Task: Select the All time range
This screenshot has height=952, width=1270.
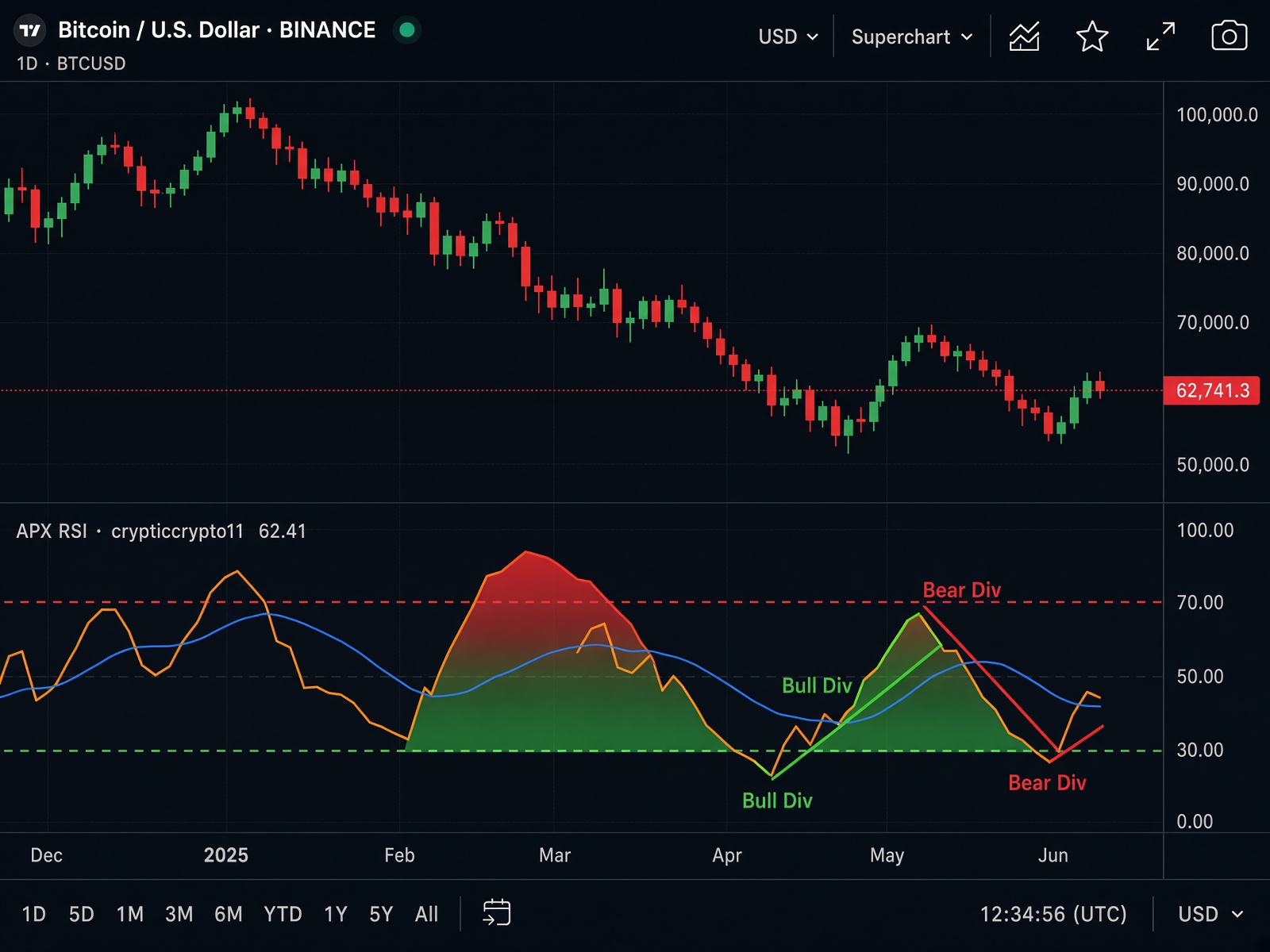Action: pos(426,914)
